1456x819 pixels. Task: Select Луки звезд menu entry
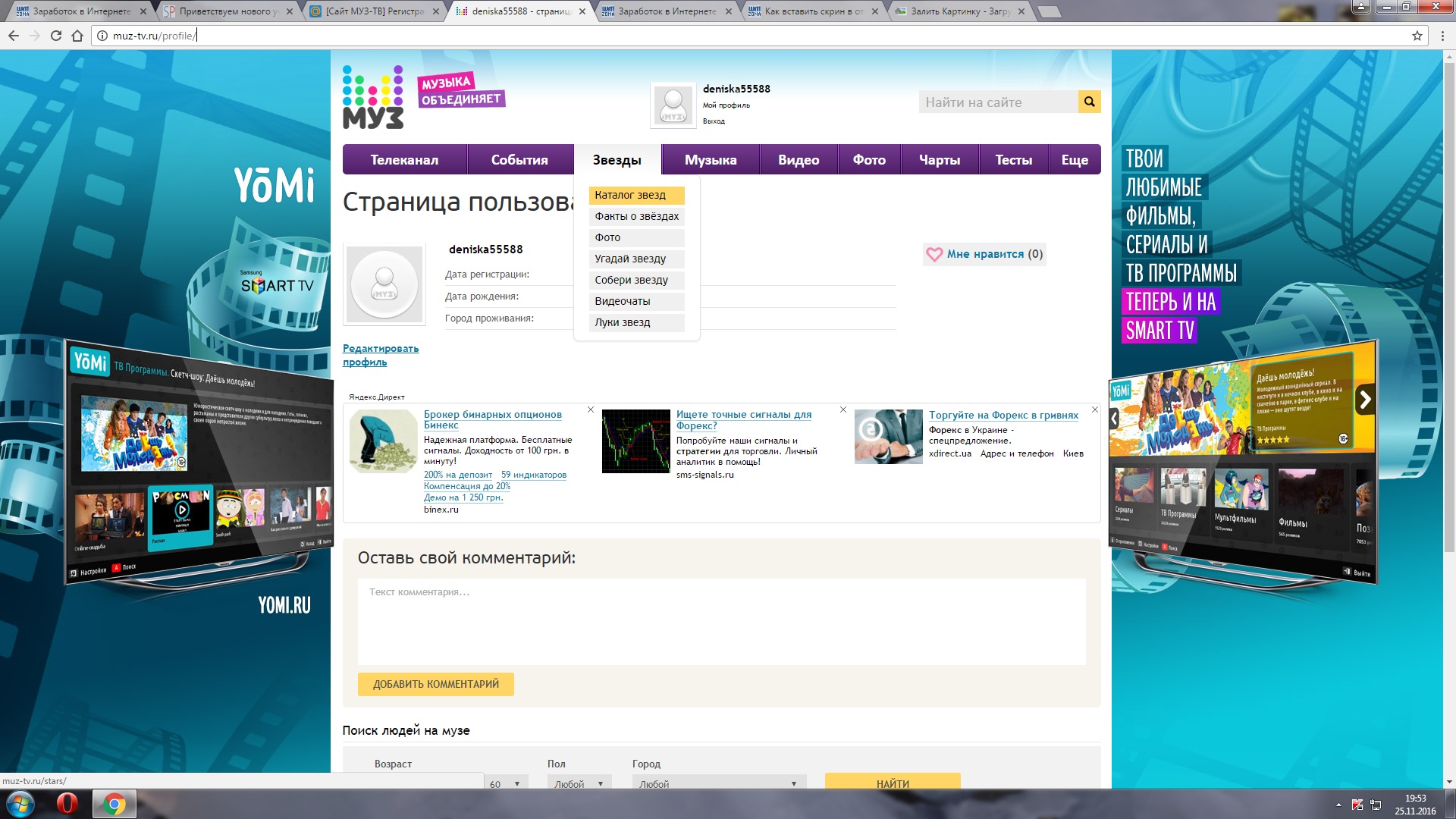(636, 322)
